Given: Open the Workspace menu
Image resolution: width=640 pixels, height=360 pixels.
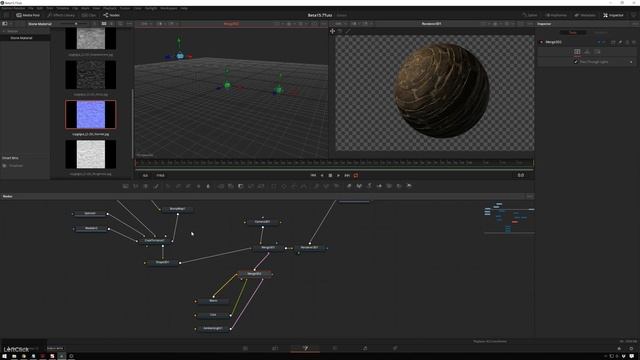Looking at the screenshot, I should [x=169, y=8].
